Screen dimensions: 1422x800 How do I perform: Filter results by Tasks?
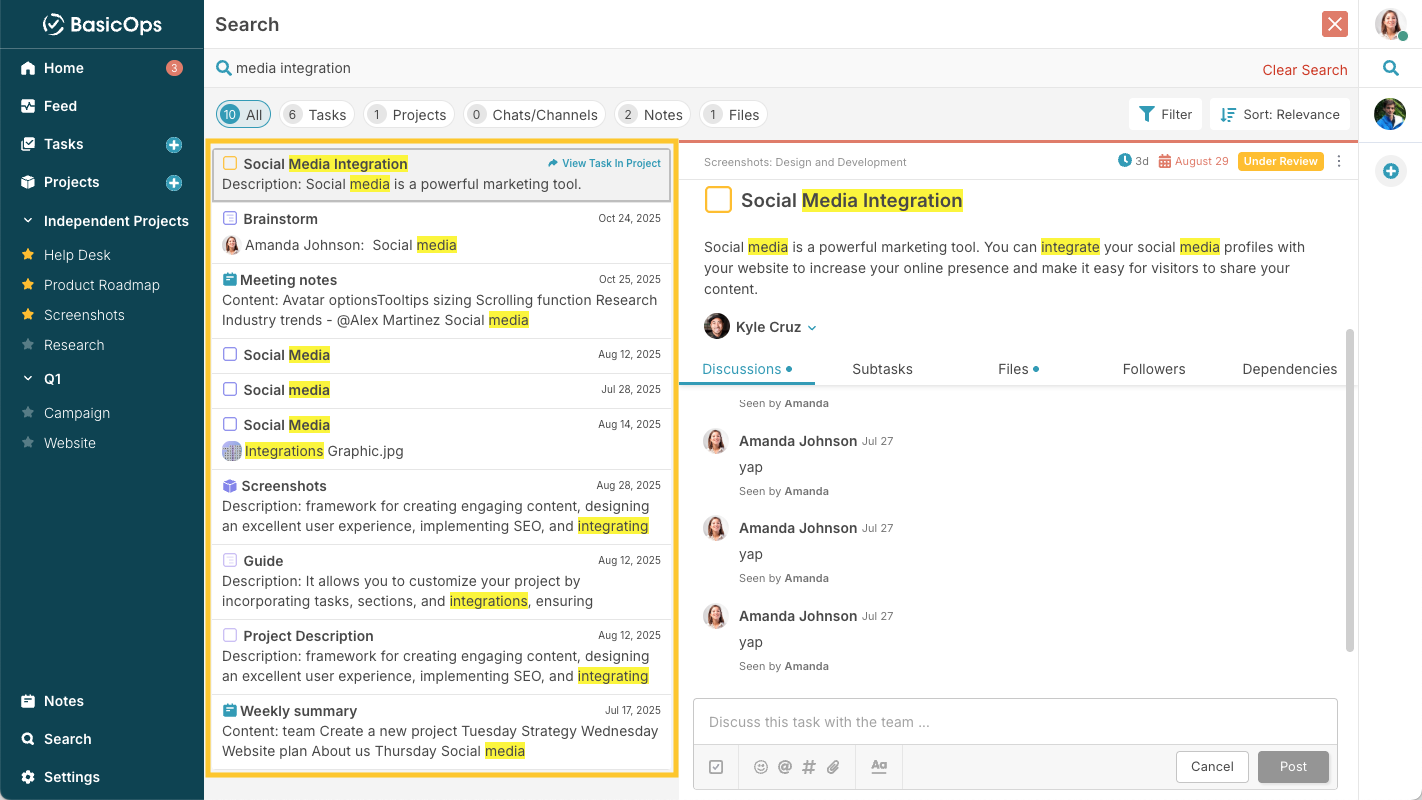click(x=317, y=115)
